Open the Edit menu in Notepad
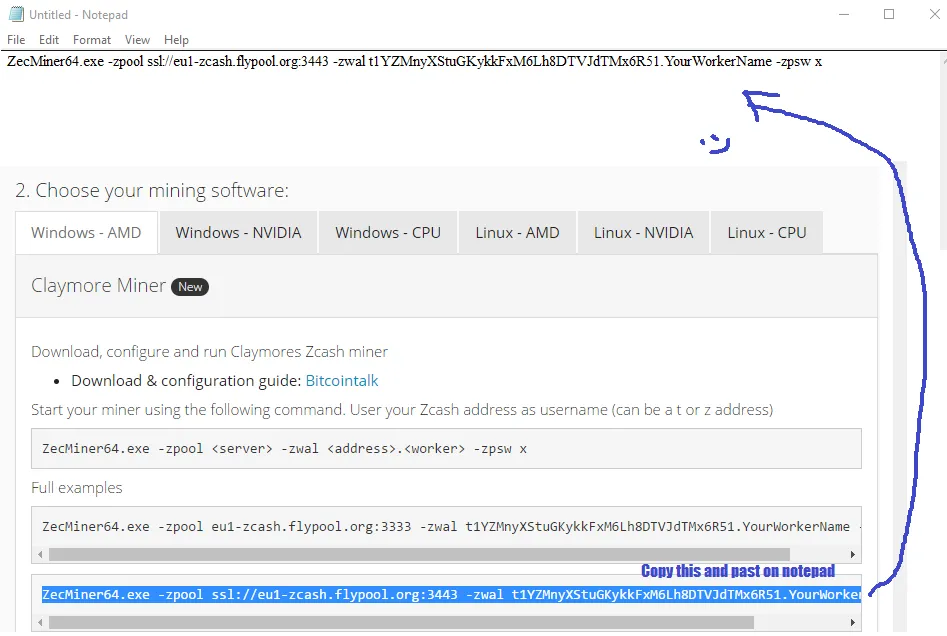 49,40
